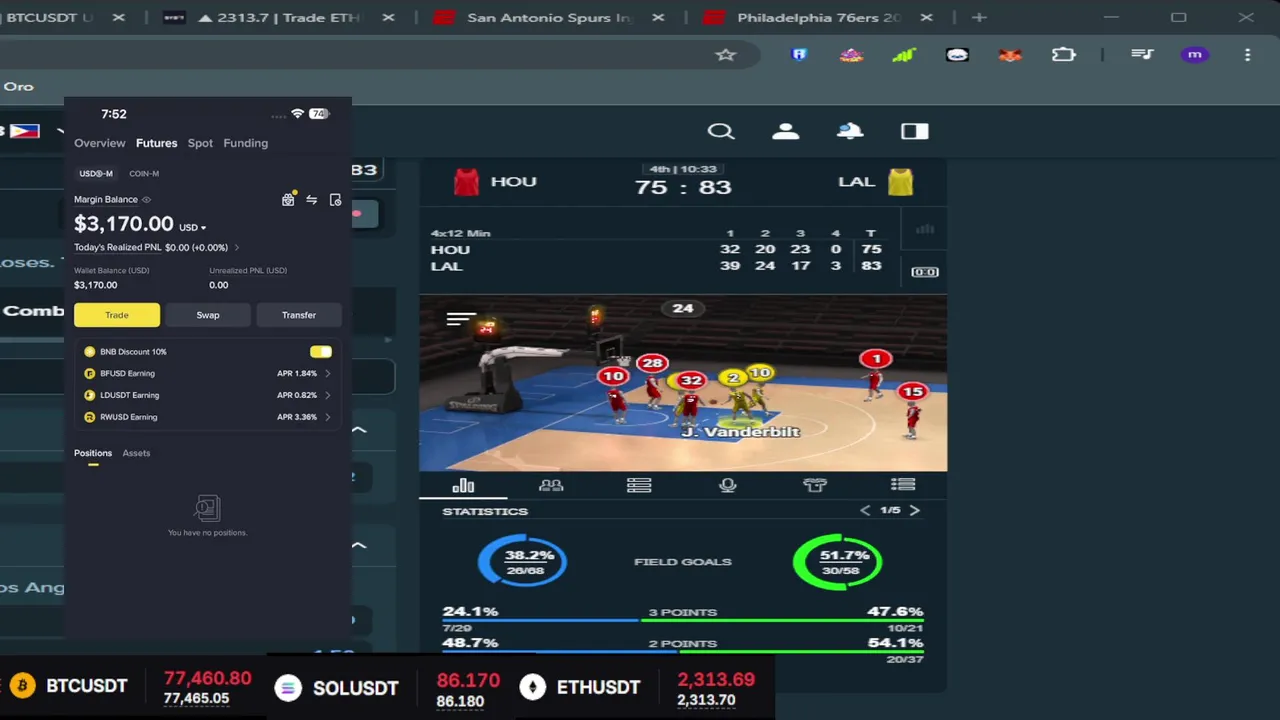Go to next statistics page arrow

(x=914, y=510)
